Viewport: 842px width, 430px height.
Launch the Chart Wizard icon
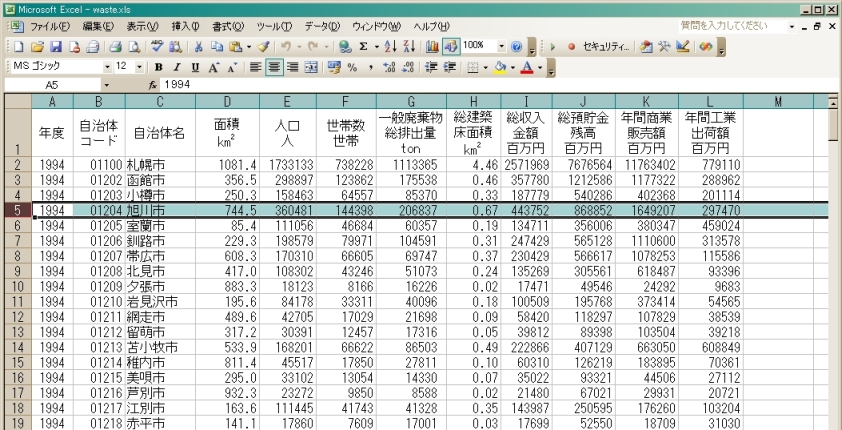tap(433, 46)
